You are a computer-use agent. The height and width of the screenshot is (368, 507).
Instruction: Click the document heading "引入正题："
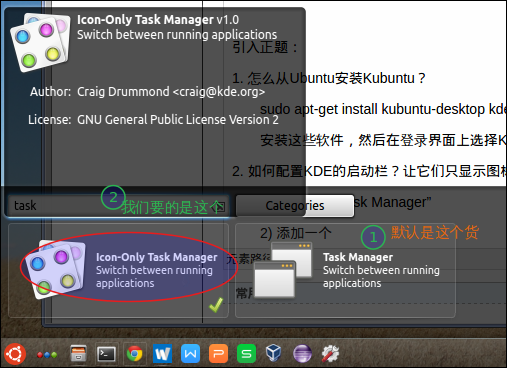(x=265, y=47)
